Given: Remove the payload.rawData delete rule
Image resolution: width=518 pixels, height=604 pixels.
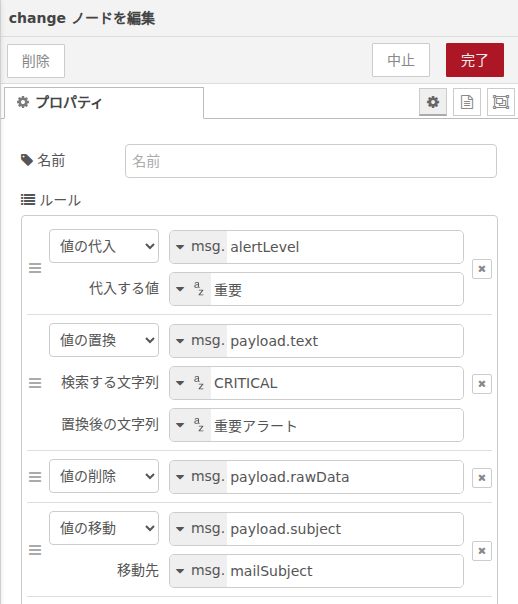Looking at the screenshot, I should pyautogui.click(x=482, y=478).
